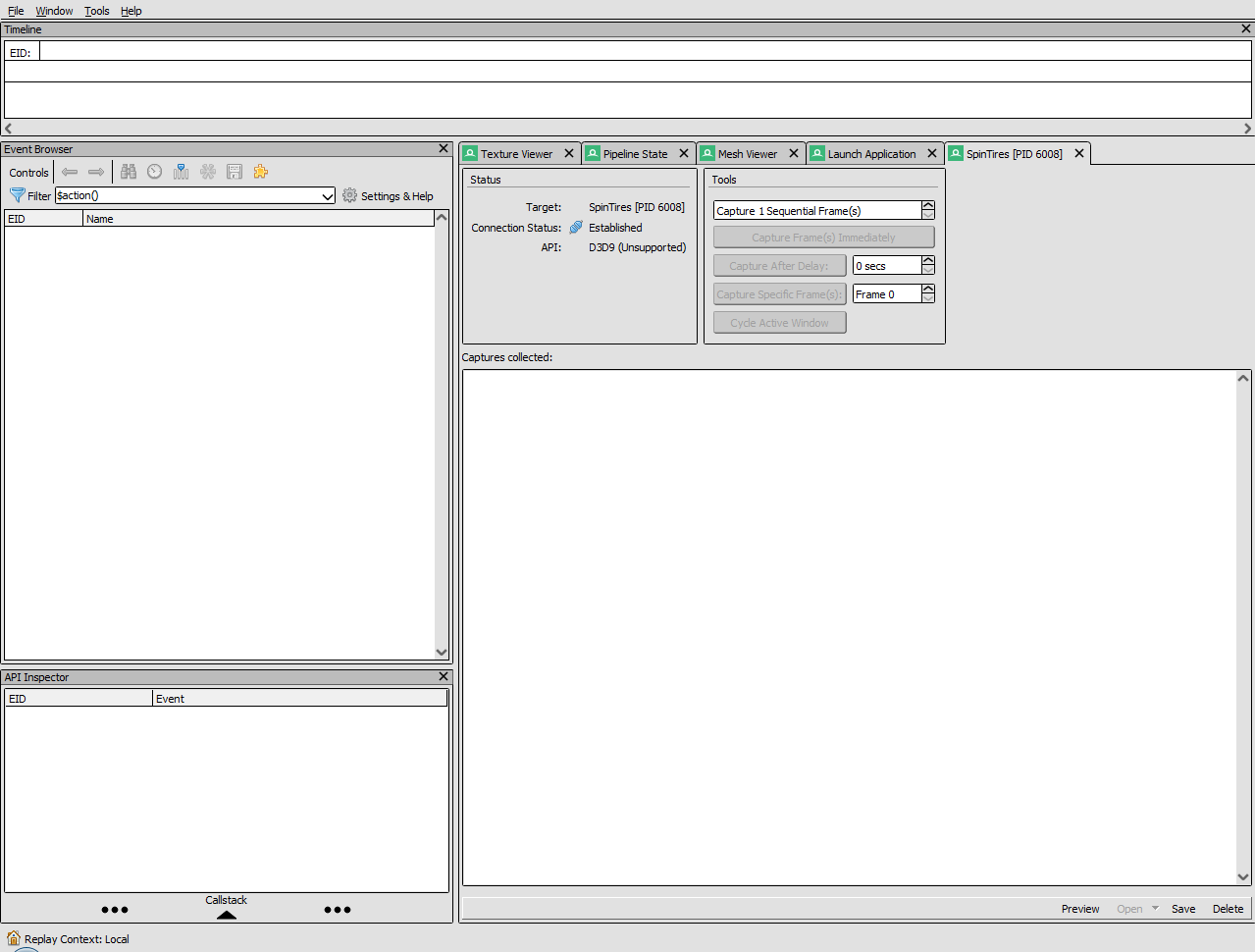Viewport: 1255px width, 952px height.
Task: Close the Event Browser panel
Action: (444, 148)
